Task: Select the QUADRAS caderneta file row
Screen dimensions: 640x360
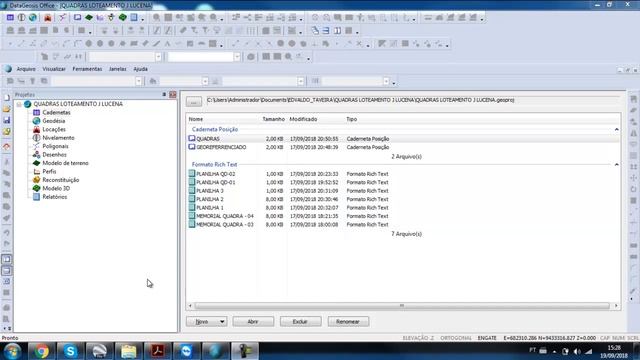Action: pyautogui.click(x=403, y=139)
